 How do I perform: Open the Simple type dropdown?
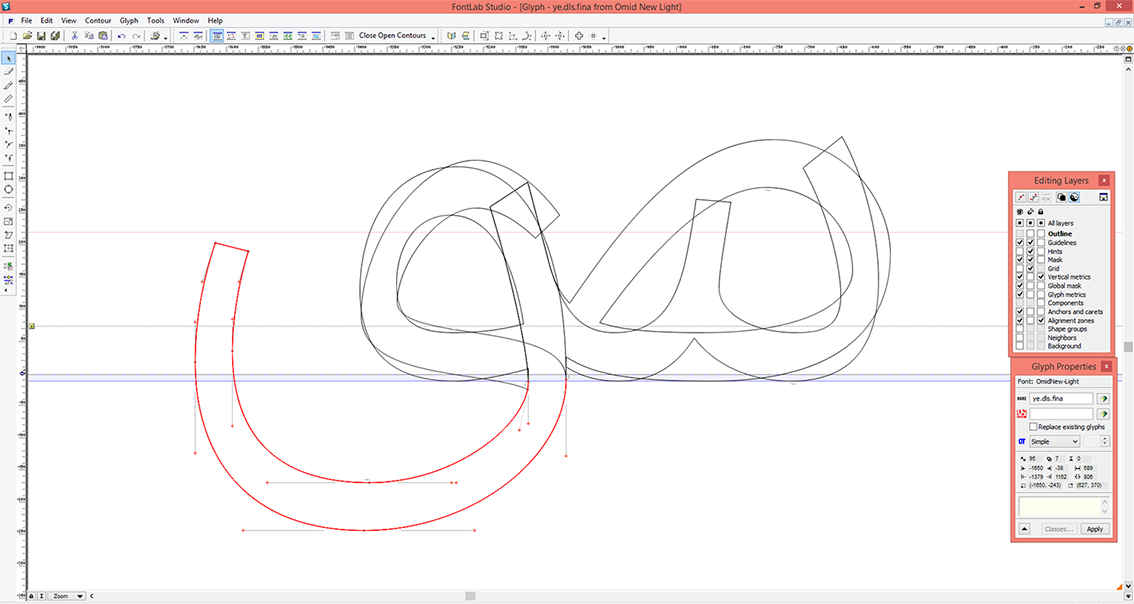click(x=1055, y=441)
